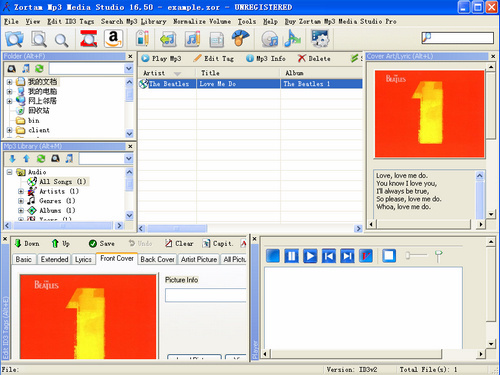This screenshot has height=375, width=500.
Task: Click the green arrow music folder icon
Action: tap(168, 39)
